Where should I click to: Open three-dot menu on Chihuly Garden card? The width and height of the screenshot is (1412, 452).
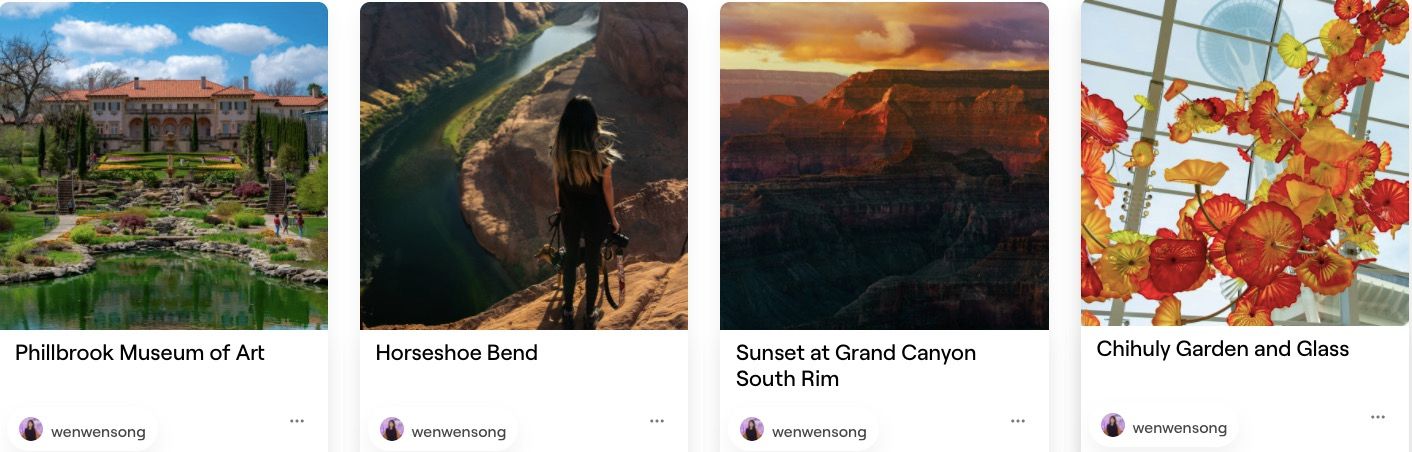click(x=1378, y=417)
